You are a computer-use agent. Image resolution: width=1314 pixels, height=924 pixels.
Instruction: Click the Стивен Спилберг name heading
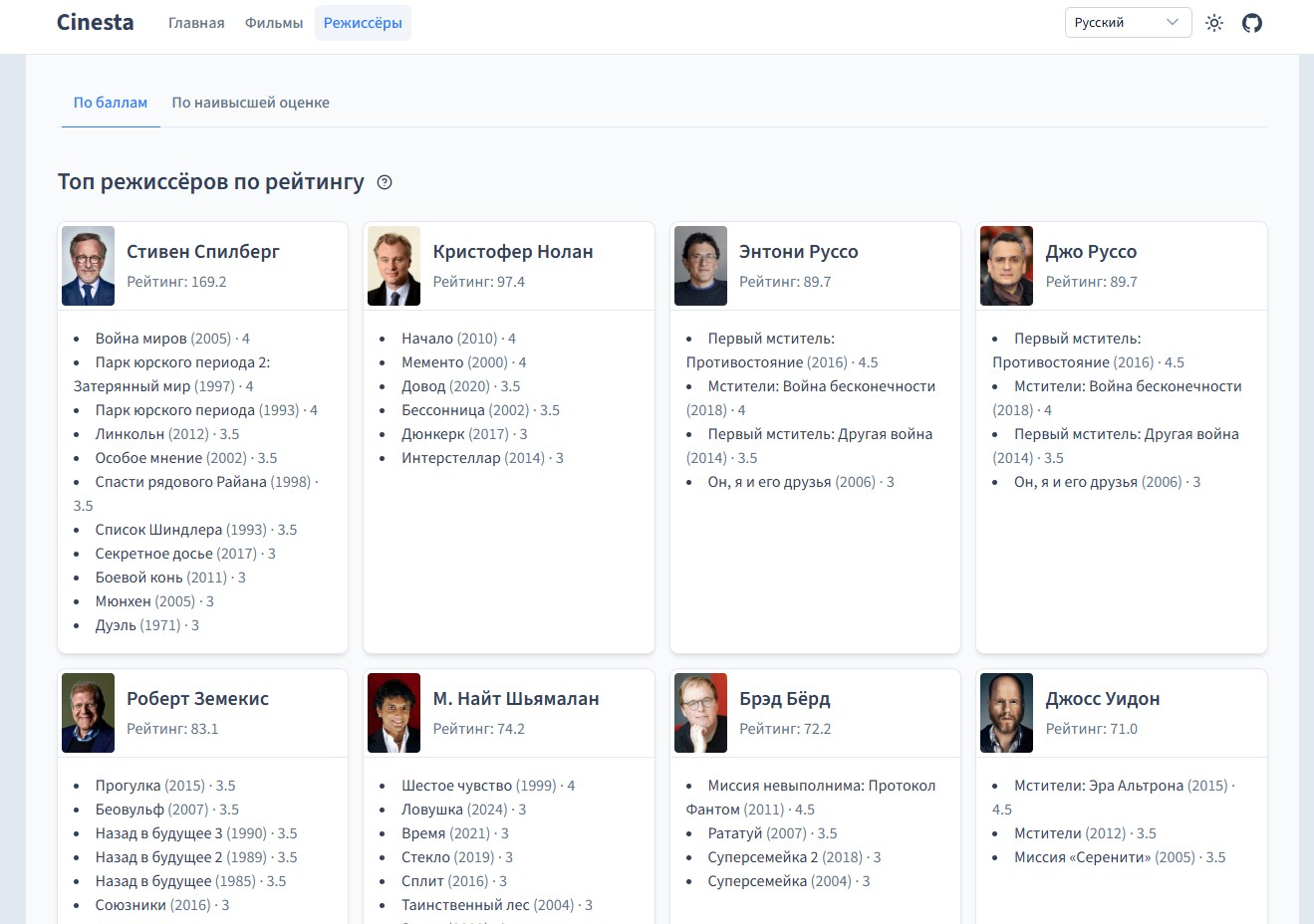tap(203, 252)
